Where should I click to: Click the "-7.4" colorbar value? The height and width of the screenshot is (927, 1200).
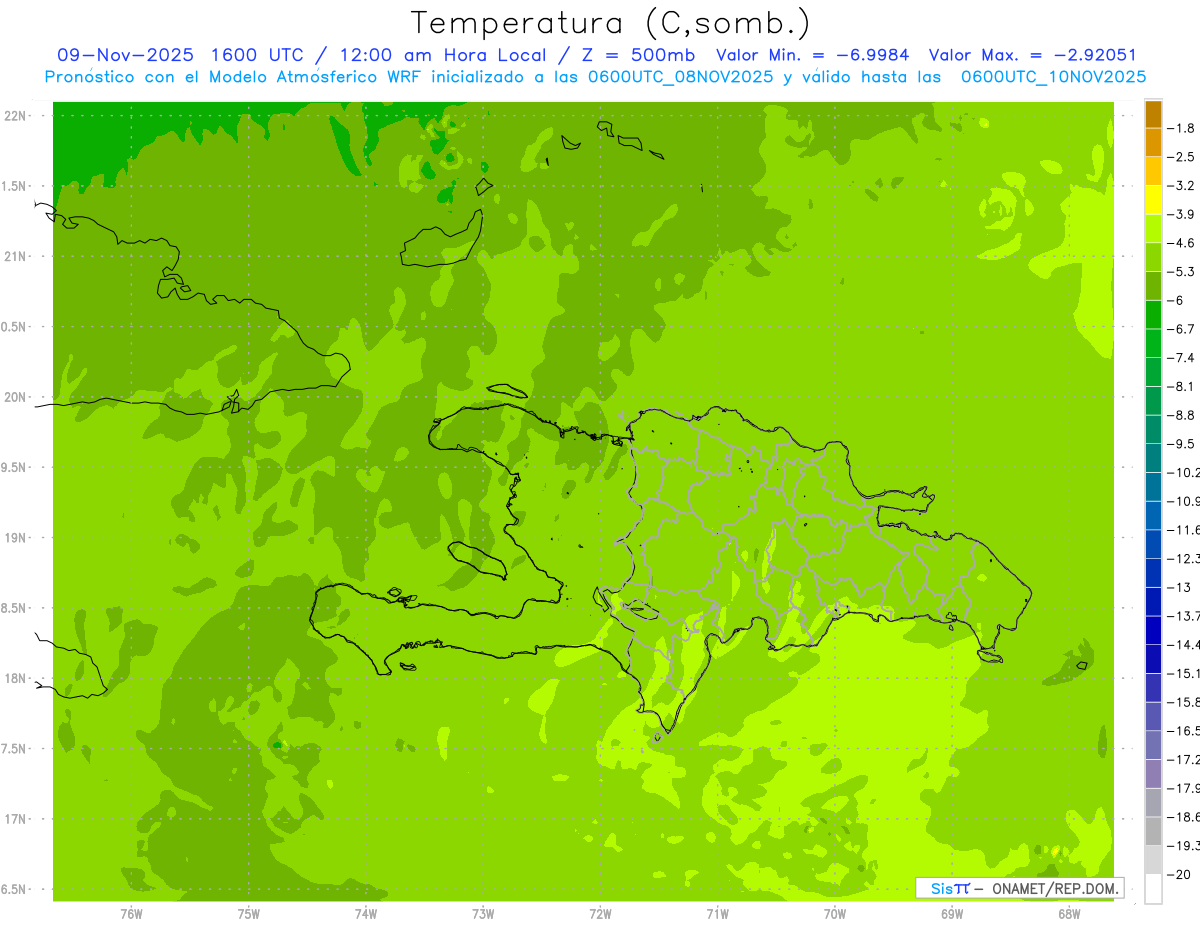(1183, 358)
